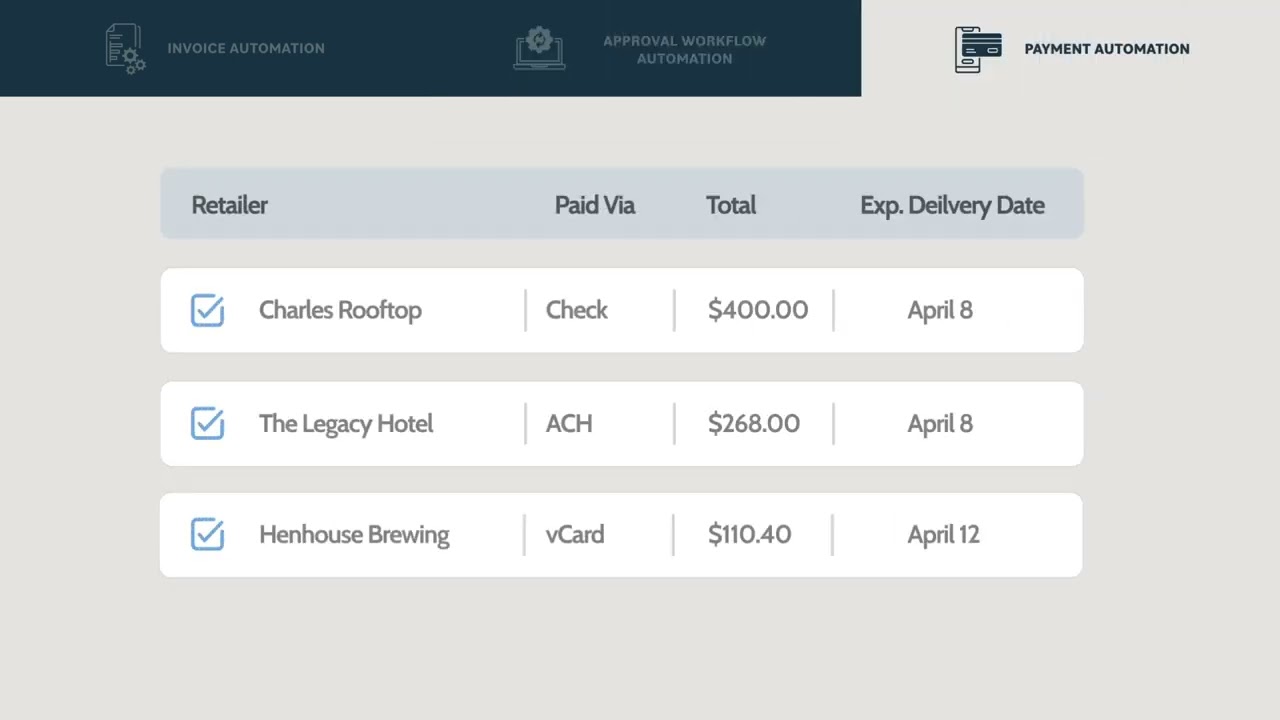The width and height of the screenshot is (1280, 720).
Task: Click the Total column header
Action: (731, 205)
